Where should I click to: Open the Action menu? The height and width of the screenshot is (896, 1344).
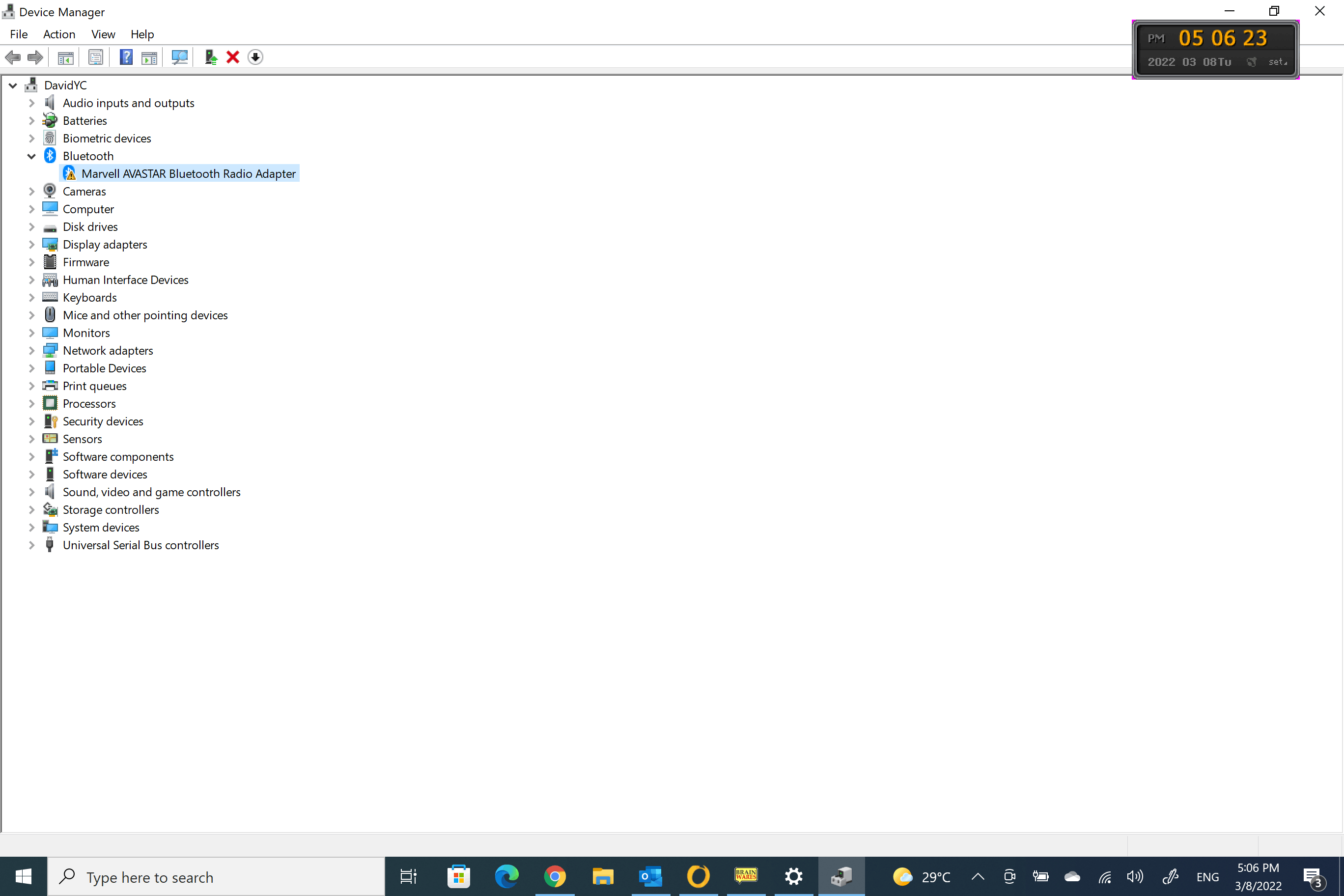pos(59,34)
